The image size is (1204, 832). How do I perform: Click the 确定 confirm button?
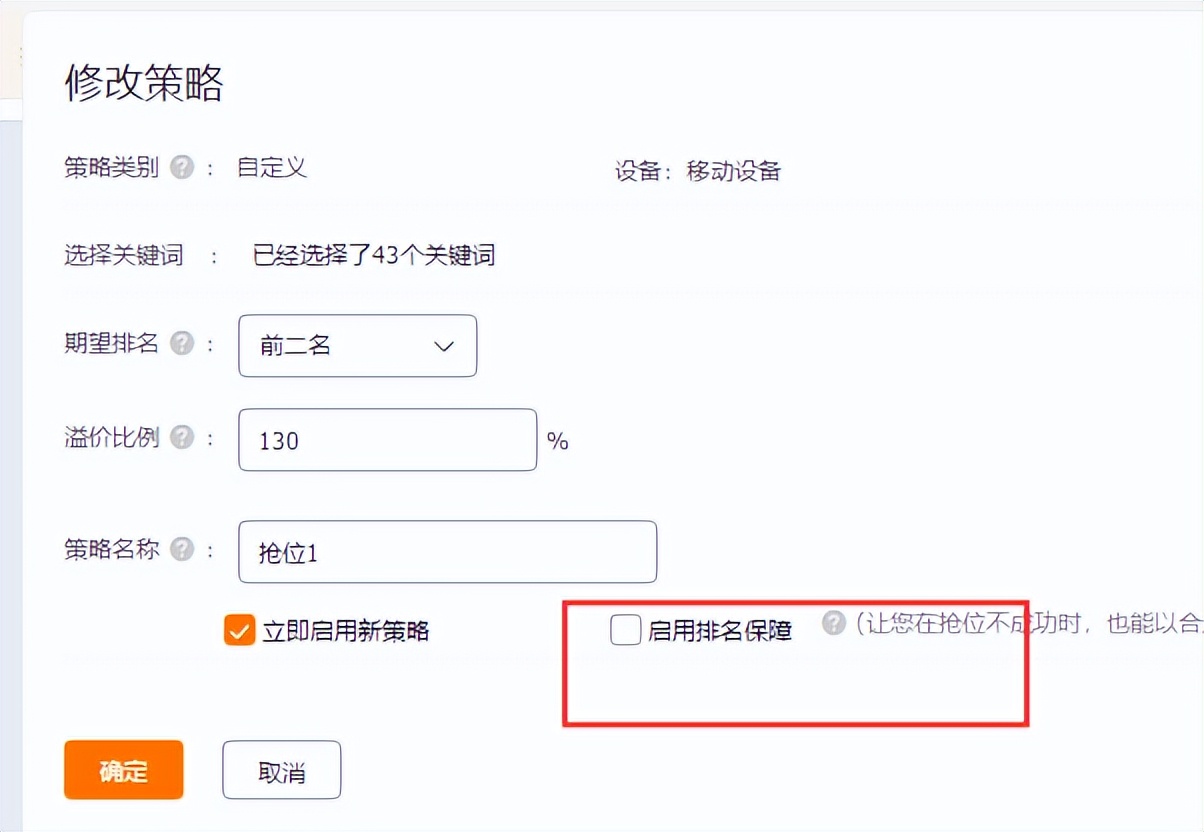[123, 770]
